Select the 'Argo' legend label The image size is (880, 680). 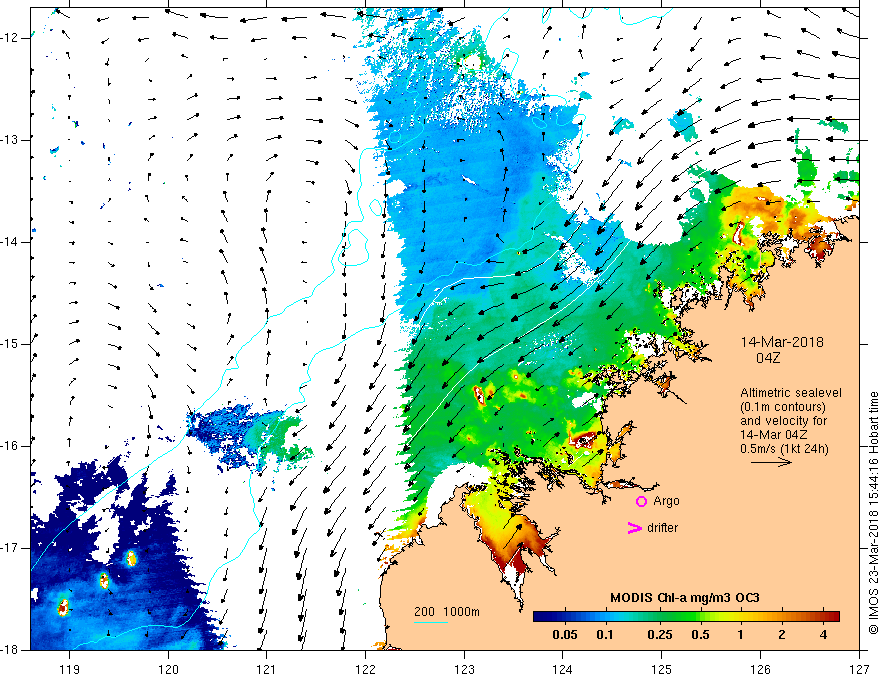tap(666, 501)
